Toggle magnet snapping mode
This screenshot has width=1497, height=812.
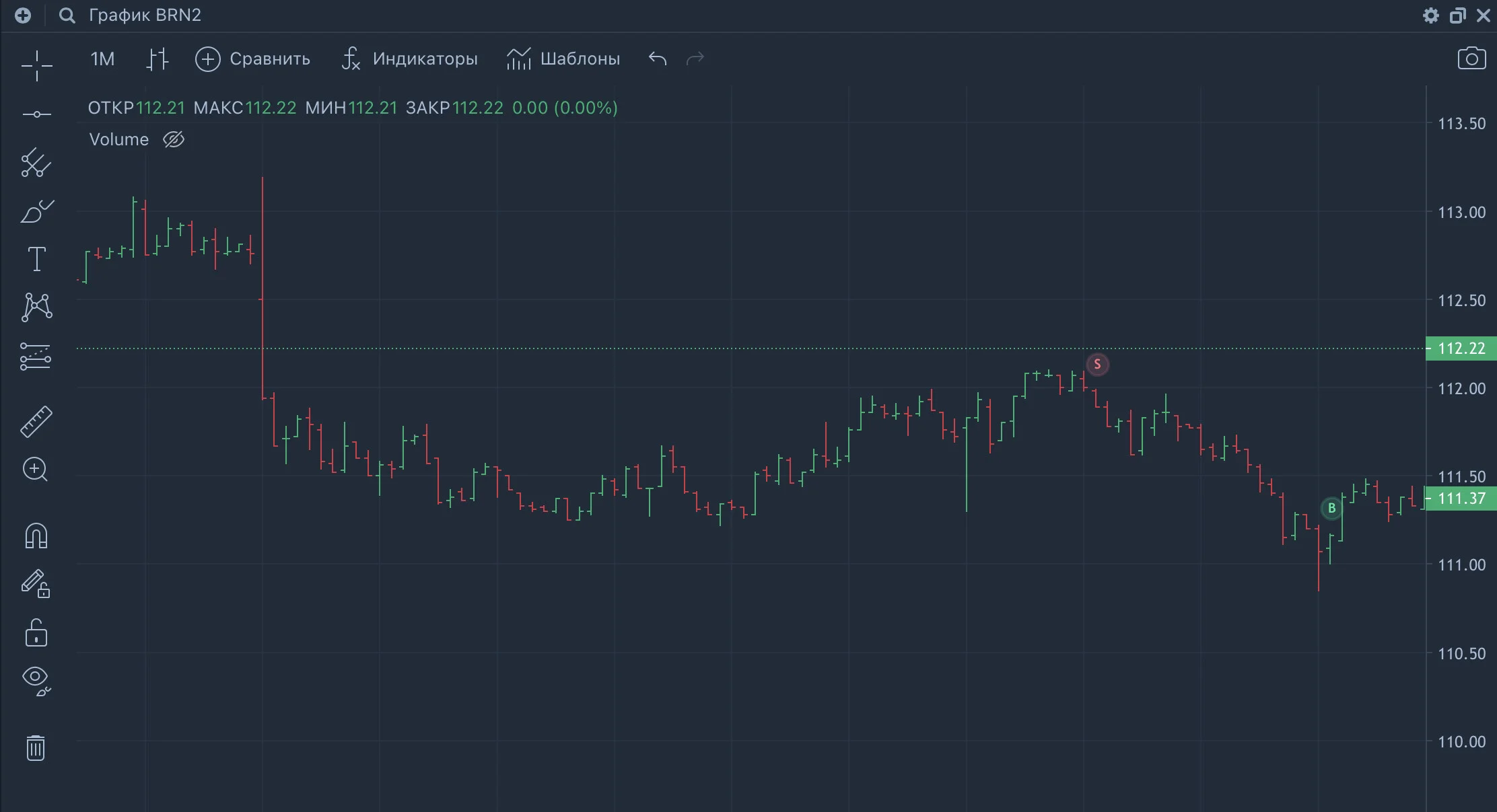(36, 536)
